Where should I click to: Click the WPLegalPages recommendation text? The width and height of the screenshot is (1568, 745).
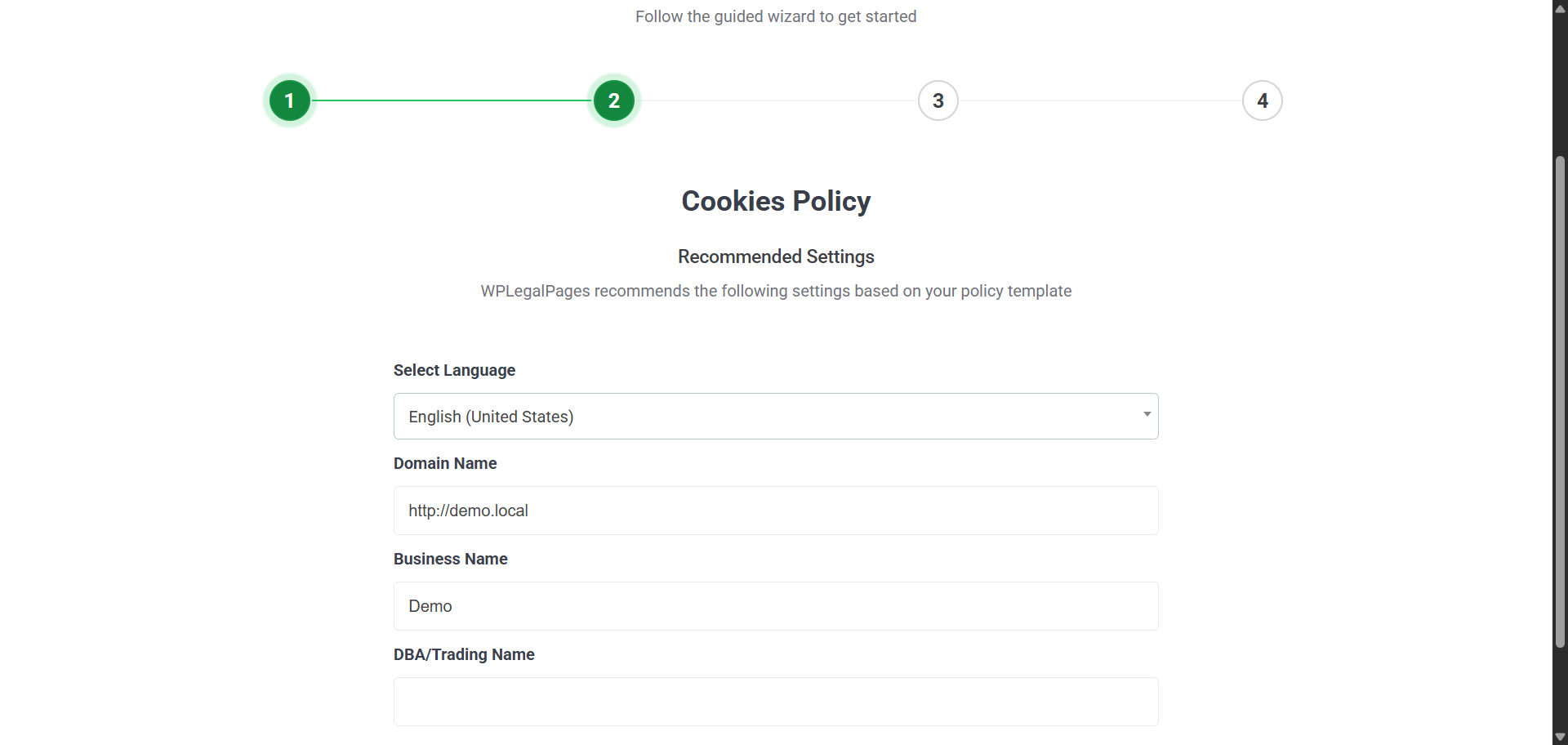(776, 291)
